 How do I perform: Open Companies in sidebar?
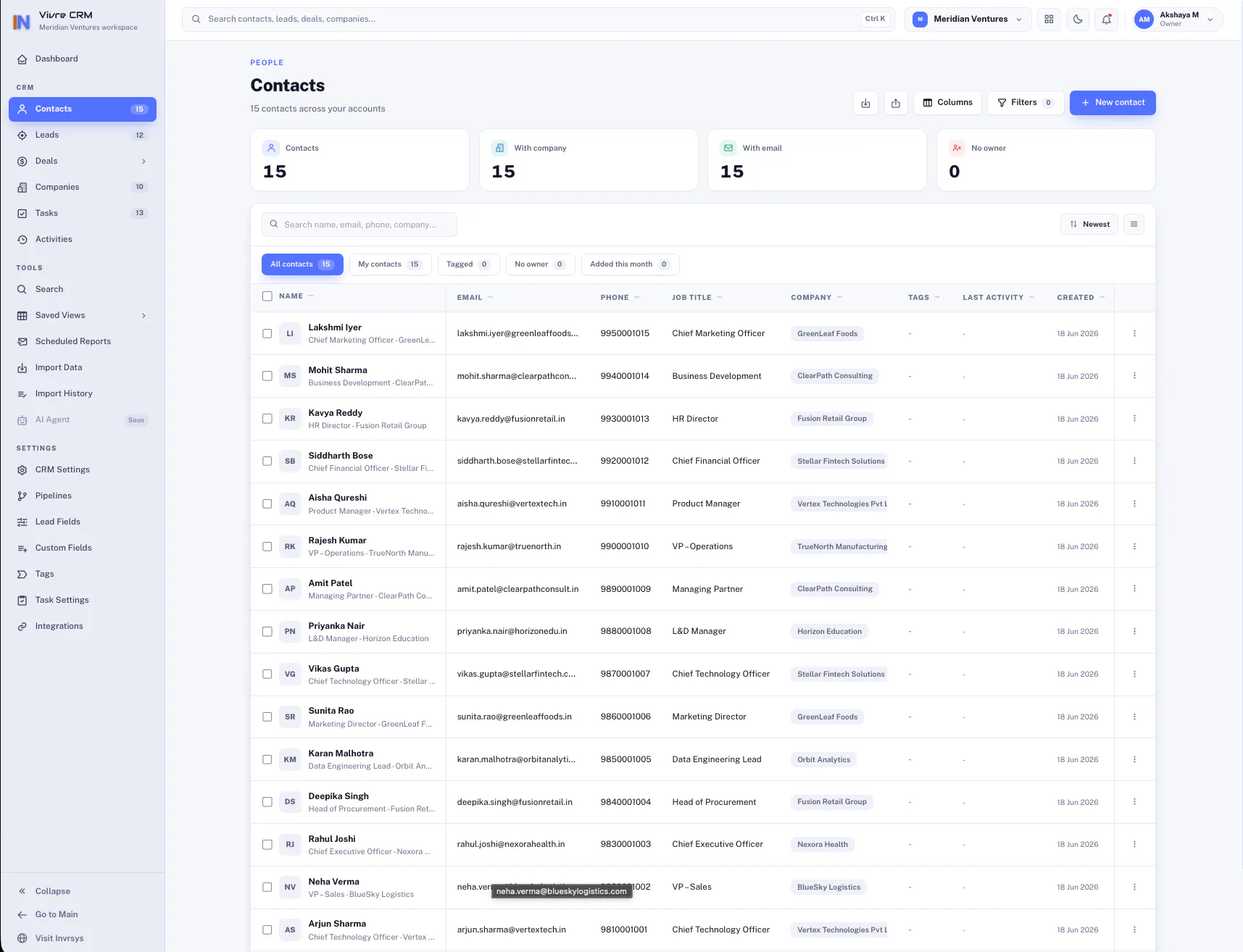(83, 187)
